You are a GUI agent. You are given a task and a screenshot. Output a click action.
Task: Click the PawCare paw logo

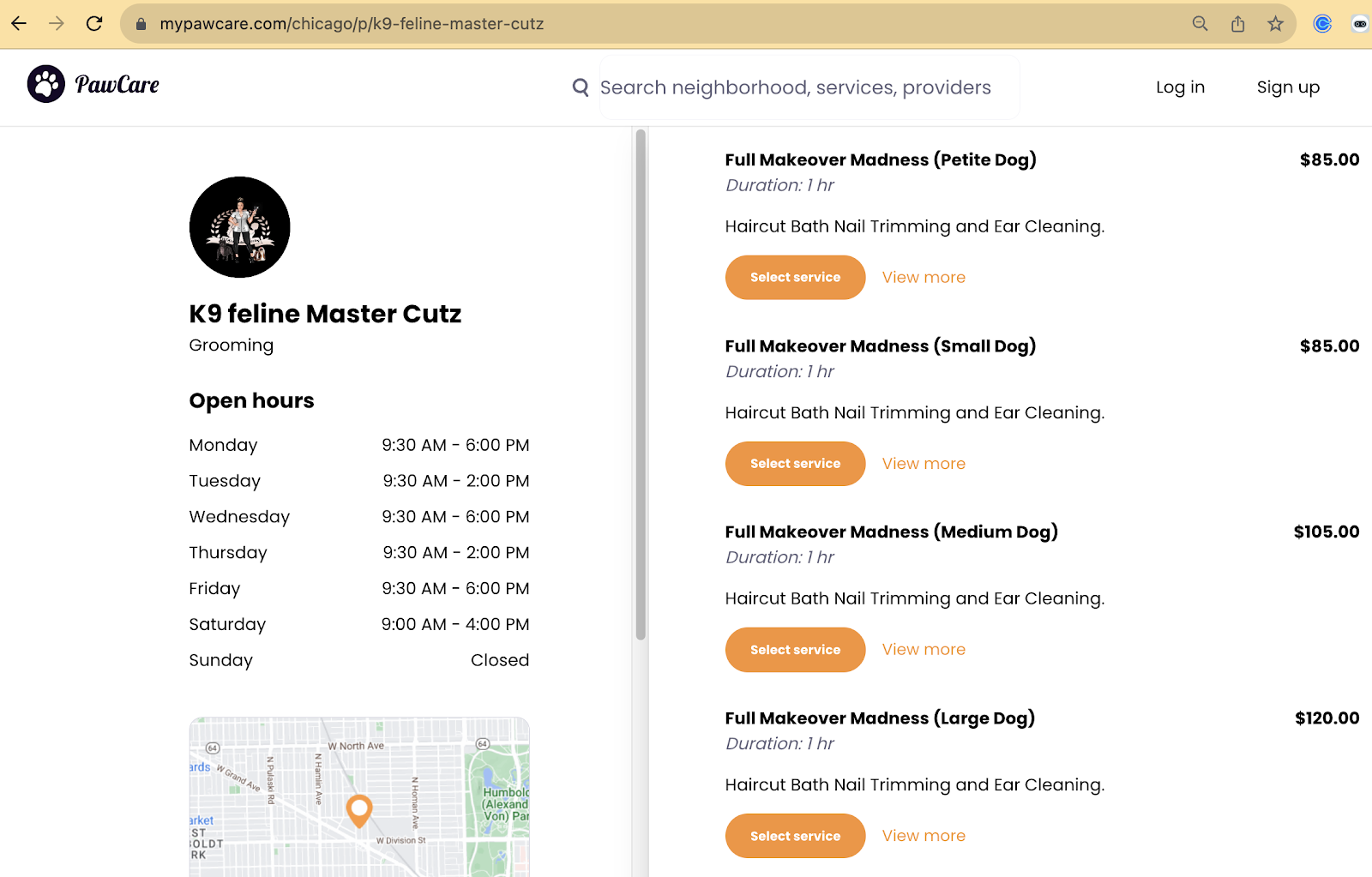[x=46, y=84]
